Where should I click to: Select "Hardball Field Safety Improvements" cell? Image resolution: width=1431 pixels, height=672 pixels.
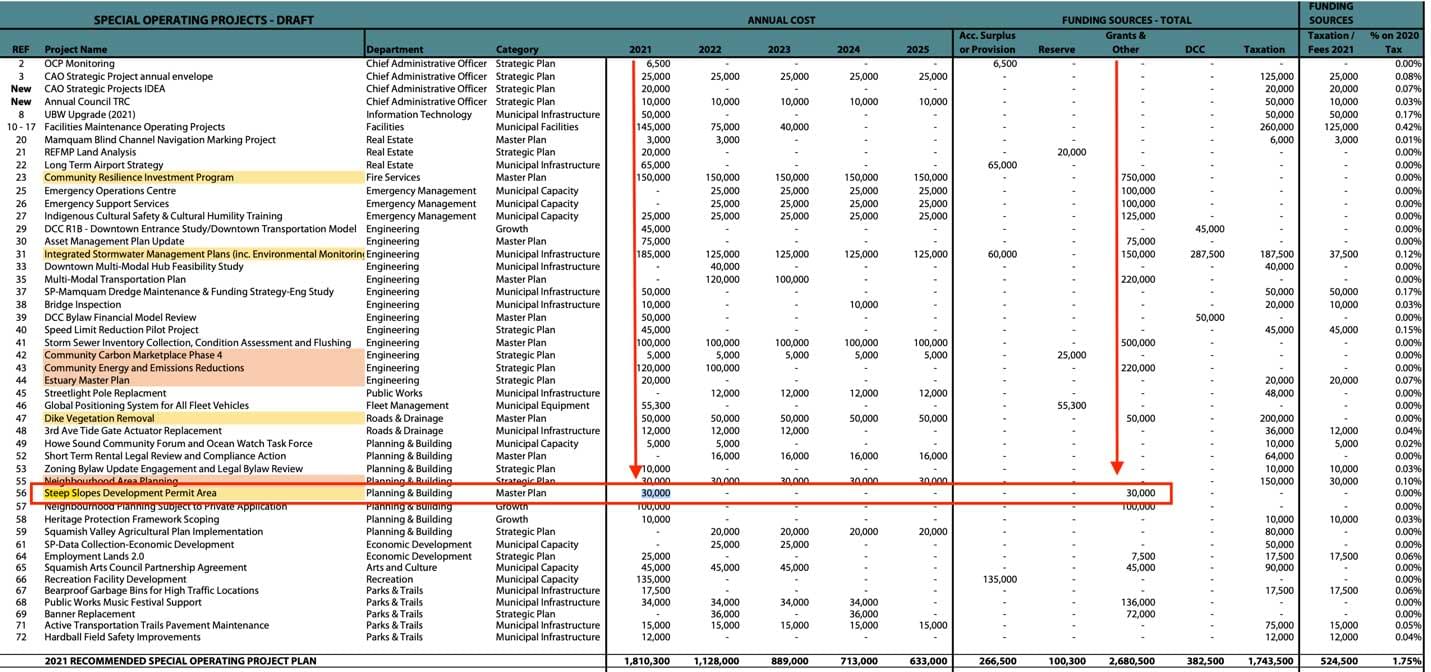pos(121,637)
